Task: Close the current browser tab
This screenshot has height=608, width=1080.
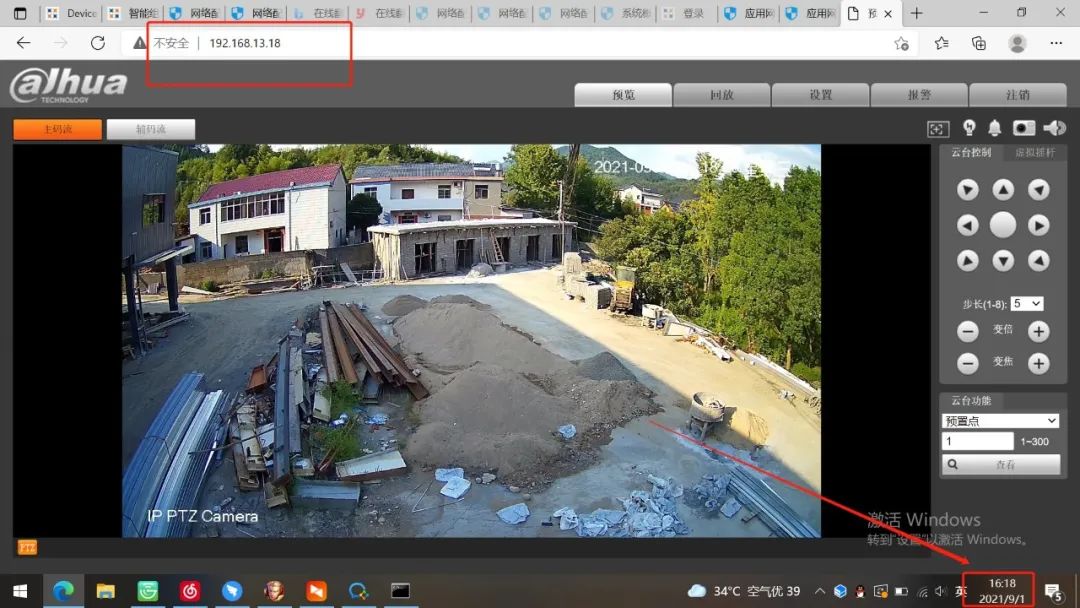Action: (x=889, y=14)
